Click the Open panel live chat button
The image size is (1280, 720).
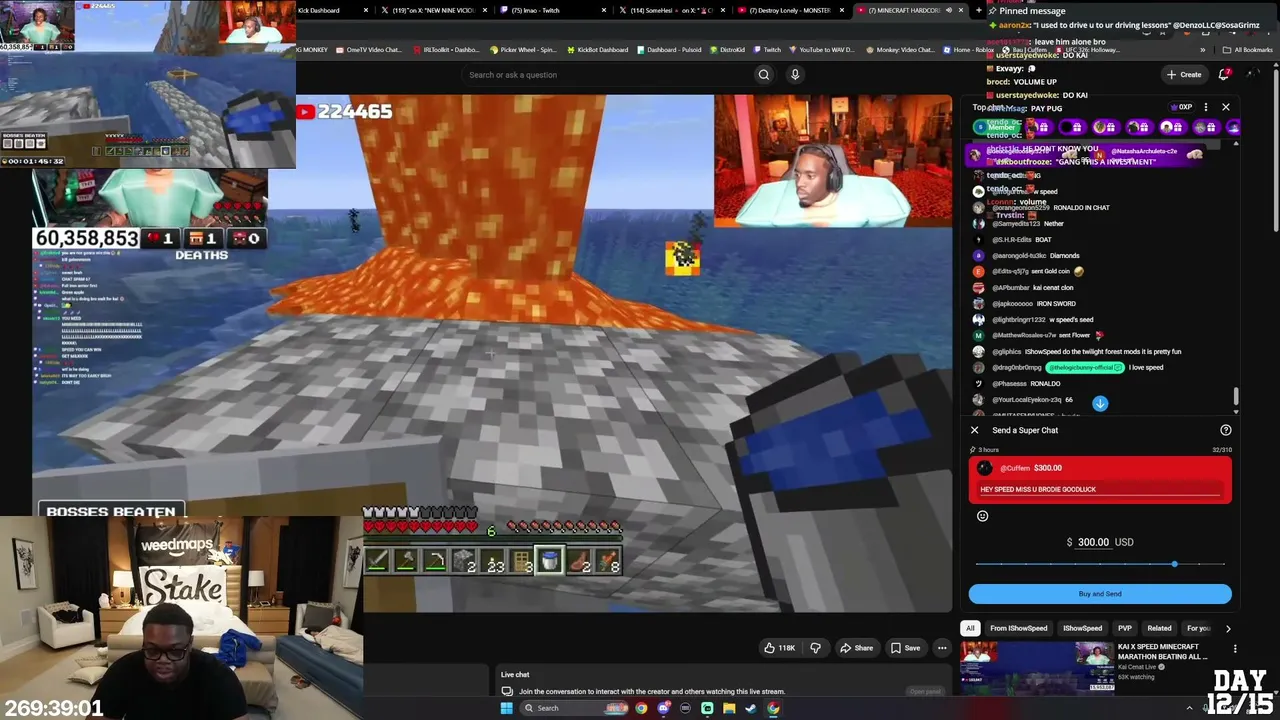(925, 691)
